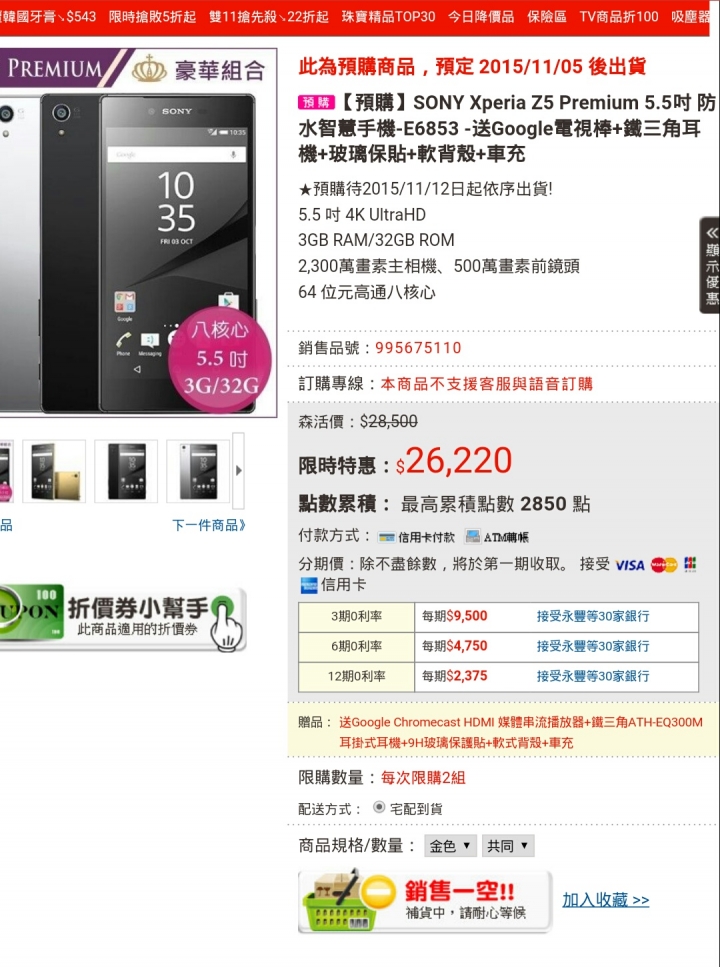Click the American Express card icon

[308, 585]
